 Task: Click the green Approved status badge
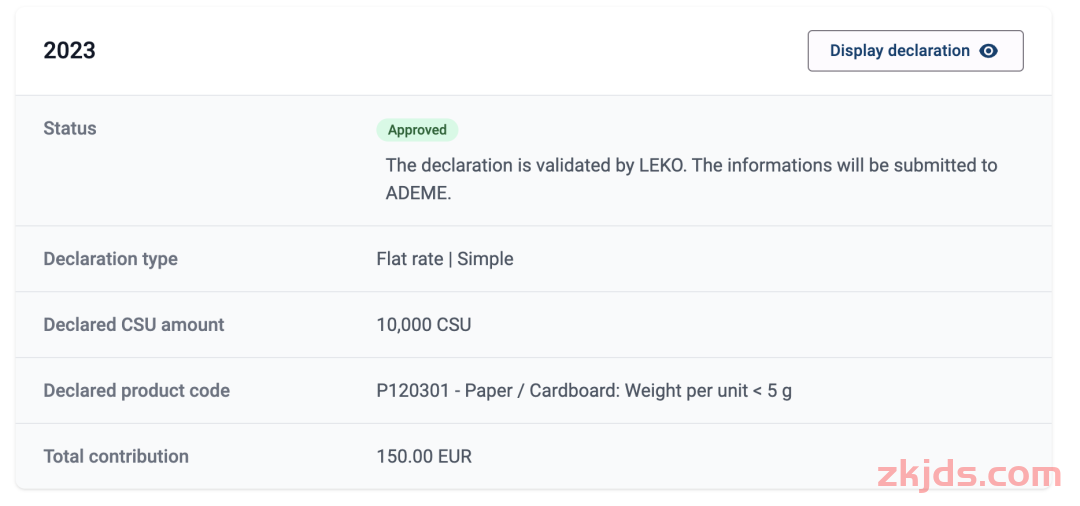pyautogui.click(x=417, y=130)
